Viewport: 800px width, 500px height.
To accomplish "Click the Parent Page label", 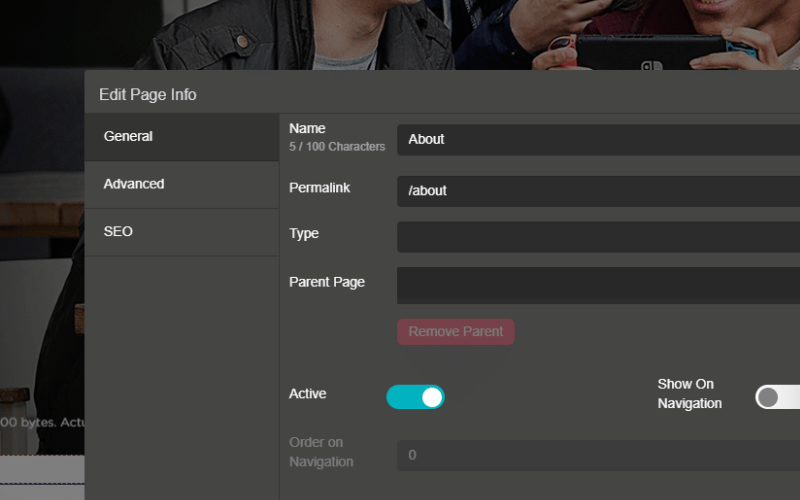I will tap(327, 282).
